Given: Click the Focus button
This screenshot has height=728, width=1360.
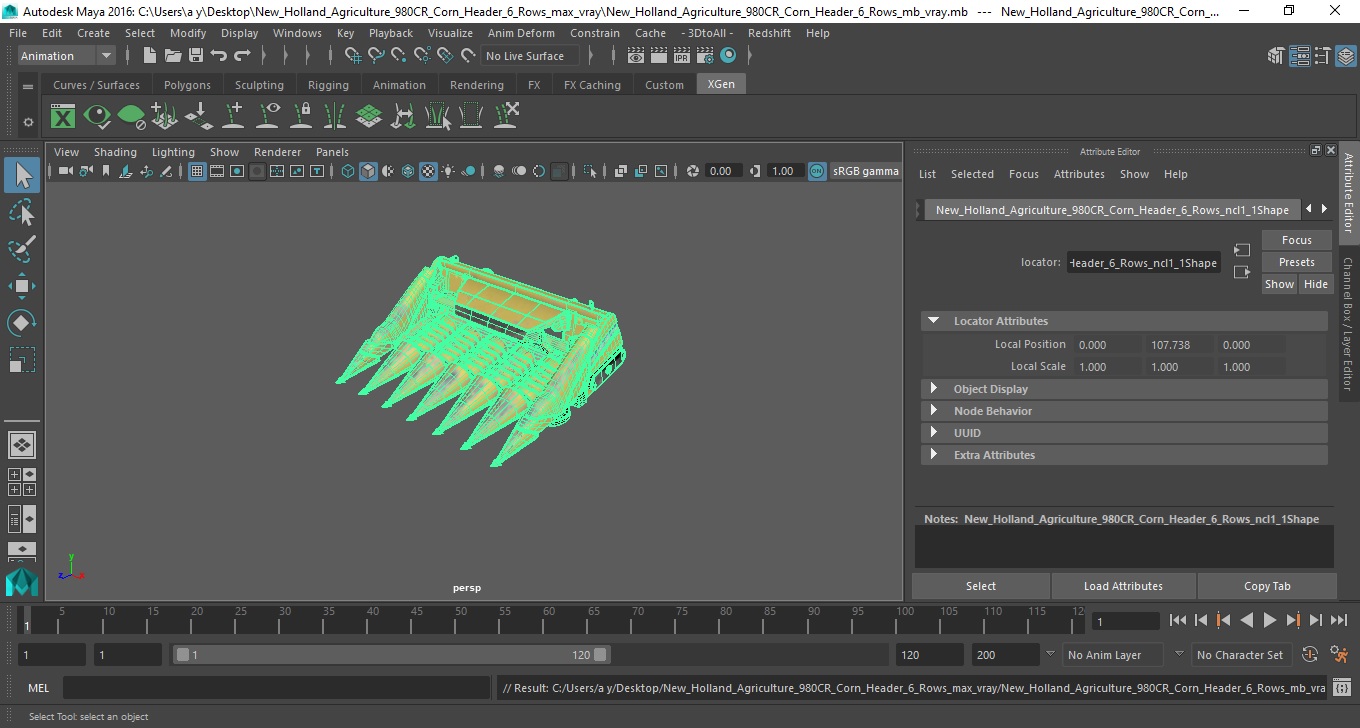Looking at the screenshot, I should pyautogui.click(x=1296, y=240).
